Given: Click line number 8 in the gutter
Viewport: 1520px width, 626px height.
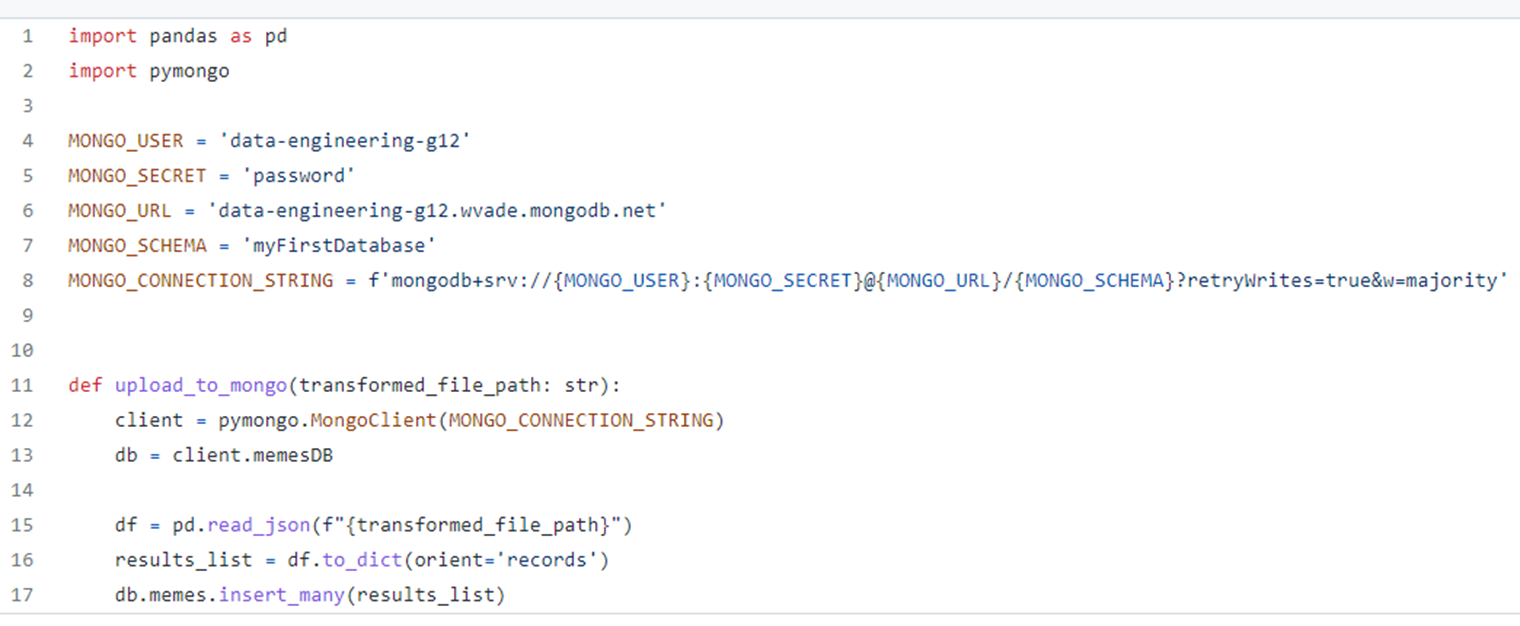Looking at the screenshot, I should [x=27, y=281].
